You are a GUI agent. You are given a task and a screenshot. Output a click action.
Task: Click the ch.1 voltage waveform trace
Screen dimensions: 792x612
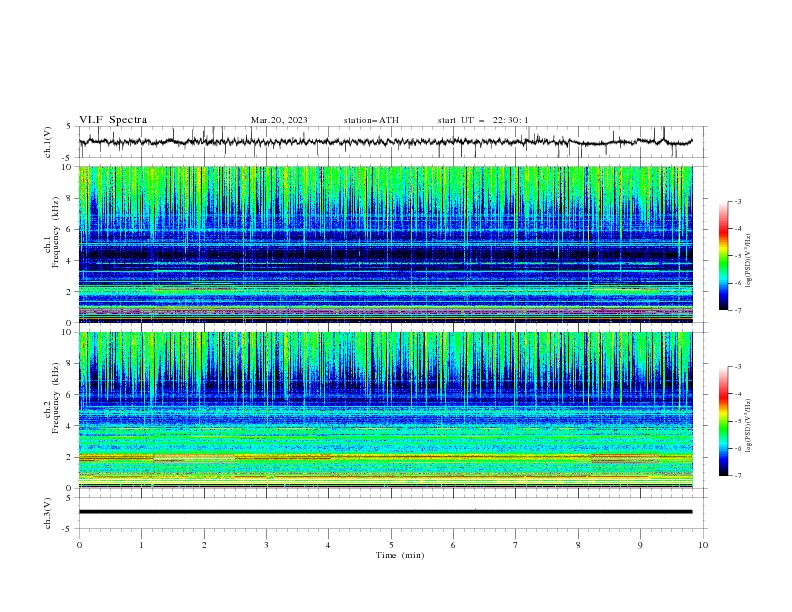click(x=385, y=142)
